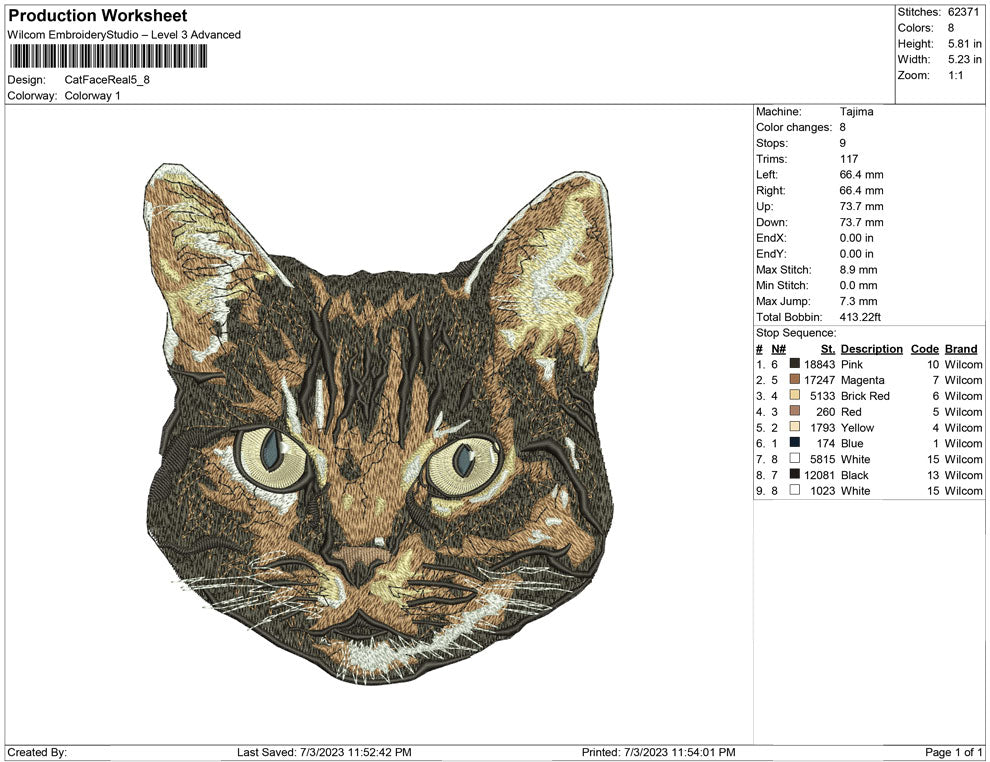Pick the Red thread swatch in row 4
990x762 pixels.
(795, 411)
